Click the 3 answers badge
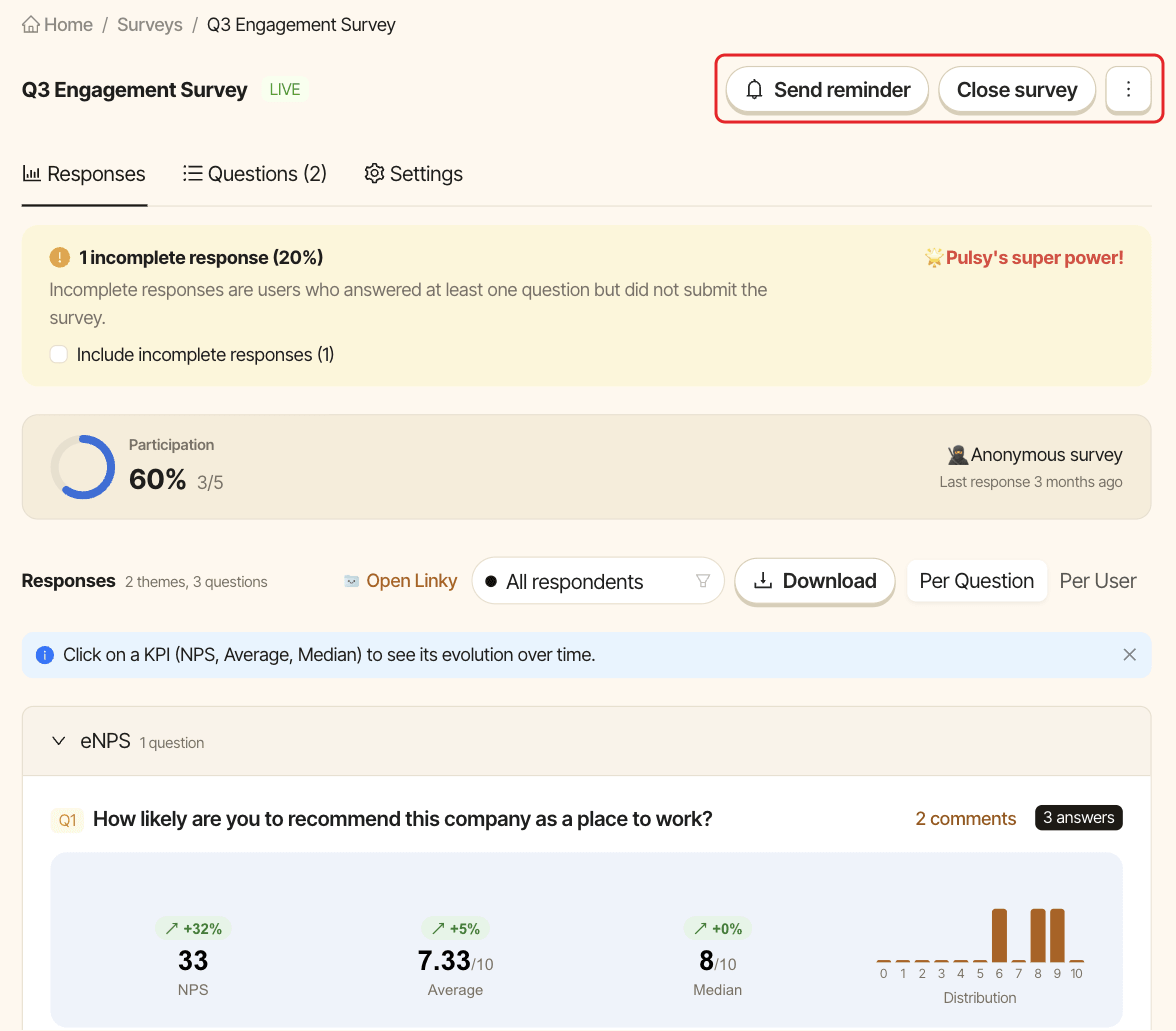 (1078, 818)
